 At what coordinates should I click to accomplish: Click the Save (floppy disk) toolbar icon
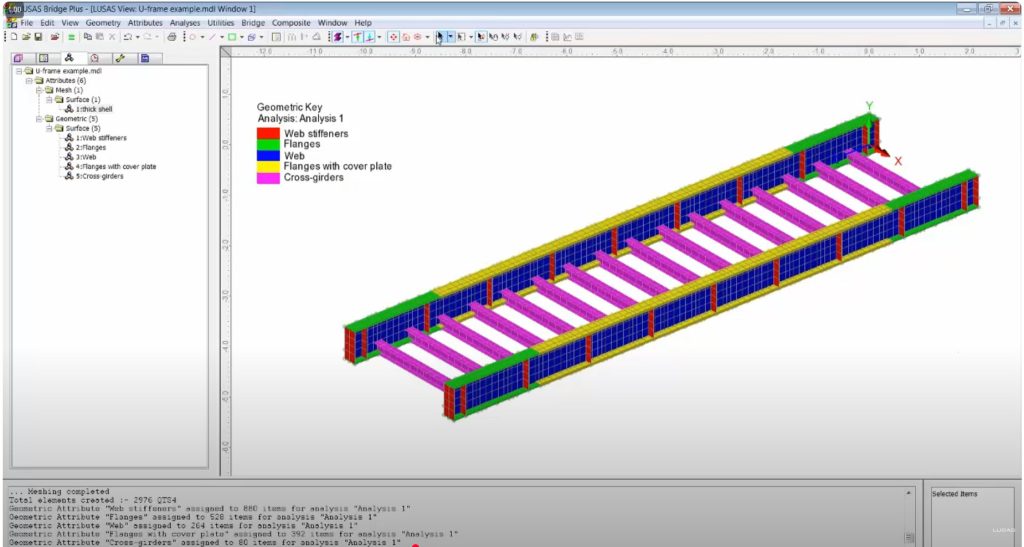[x=38, y=37]
